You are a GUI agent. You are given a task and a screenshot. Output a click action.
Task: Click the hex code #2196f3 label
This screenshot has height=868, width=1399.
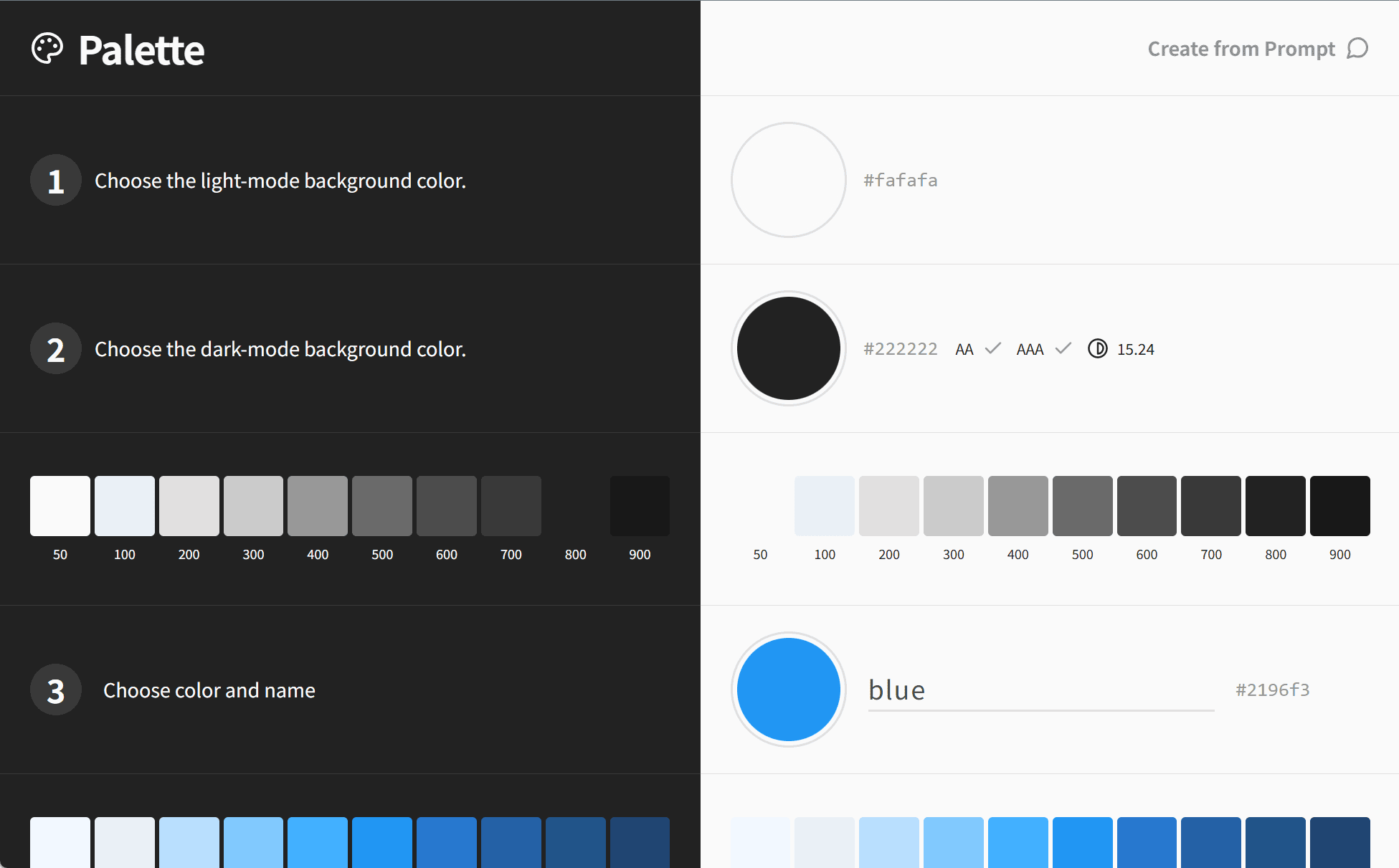tap(1273, 689)
